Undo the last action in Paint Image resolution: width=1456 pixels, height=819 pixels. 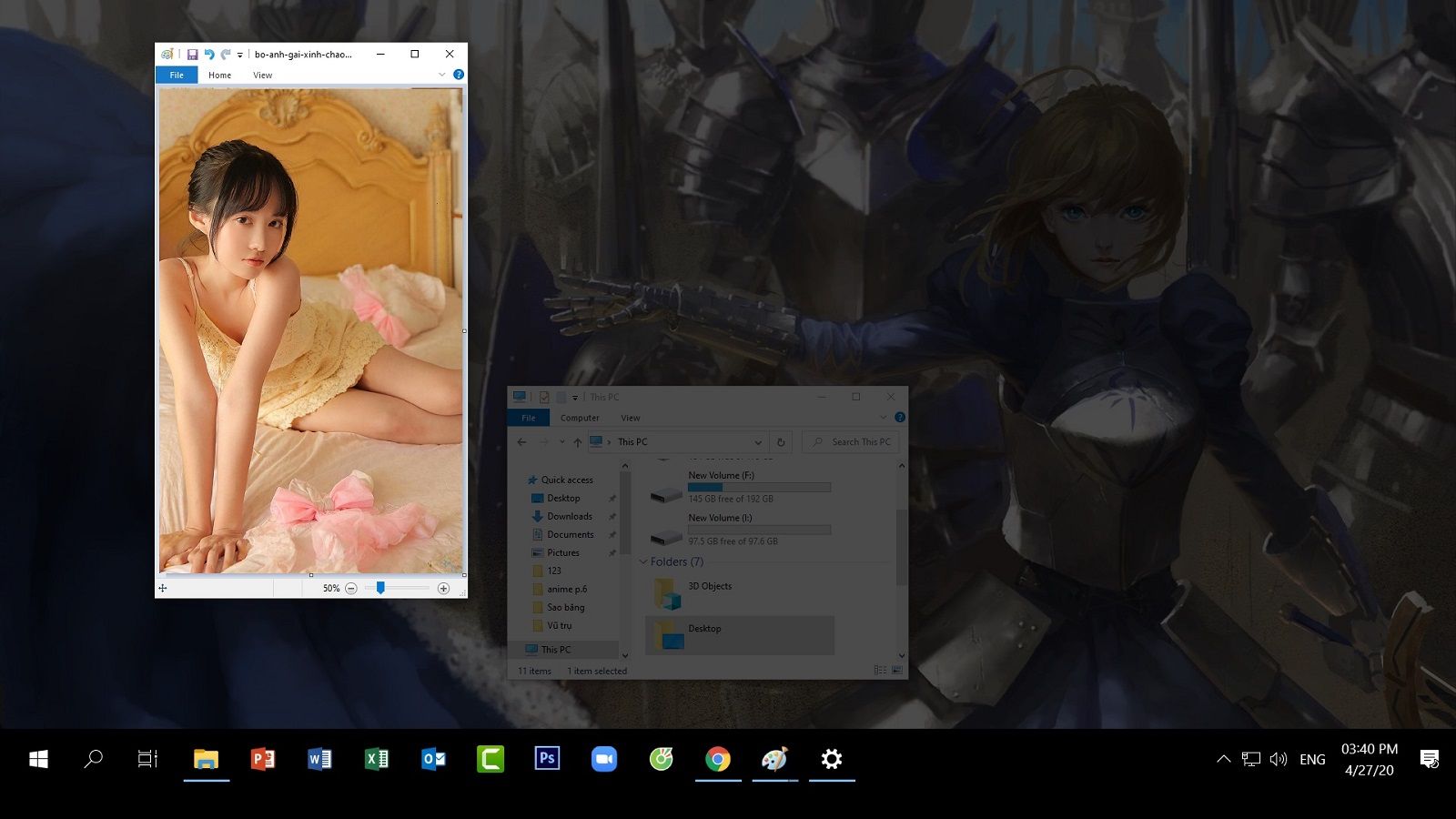coord(208,55)
